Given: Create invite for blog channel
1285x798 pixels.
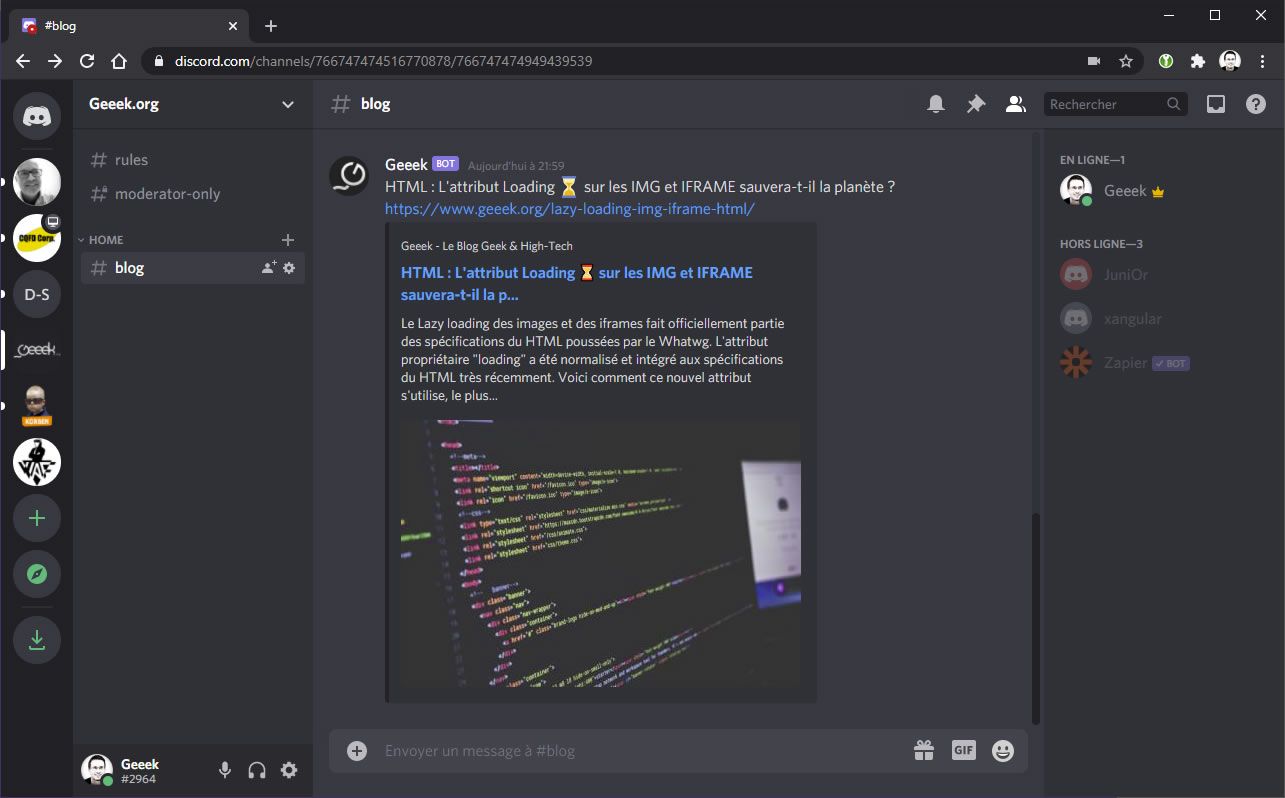Looking at the screenshot, I should point(269,268).
